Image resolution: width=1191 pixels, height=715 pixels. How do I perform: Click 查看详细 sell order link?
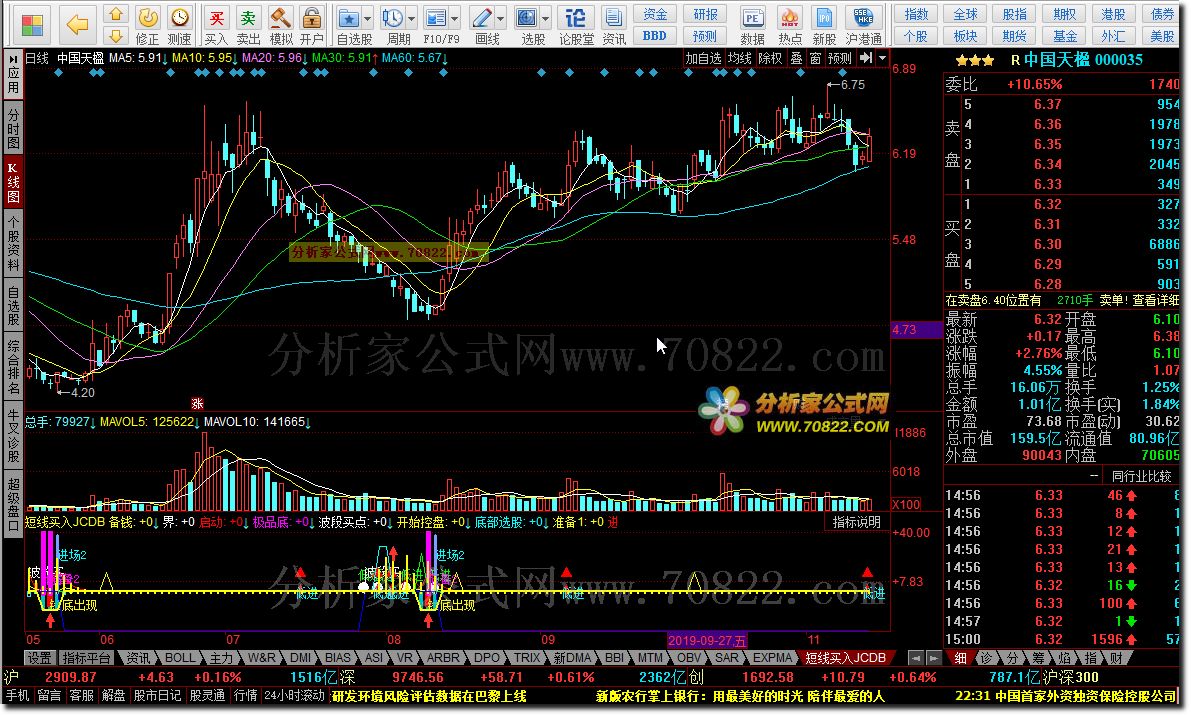(x=1155, y=301)
